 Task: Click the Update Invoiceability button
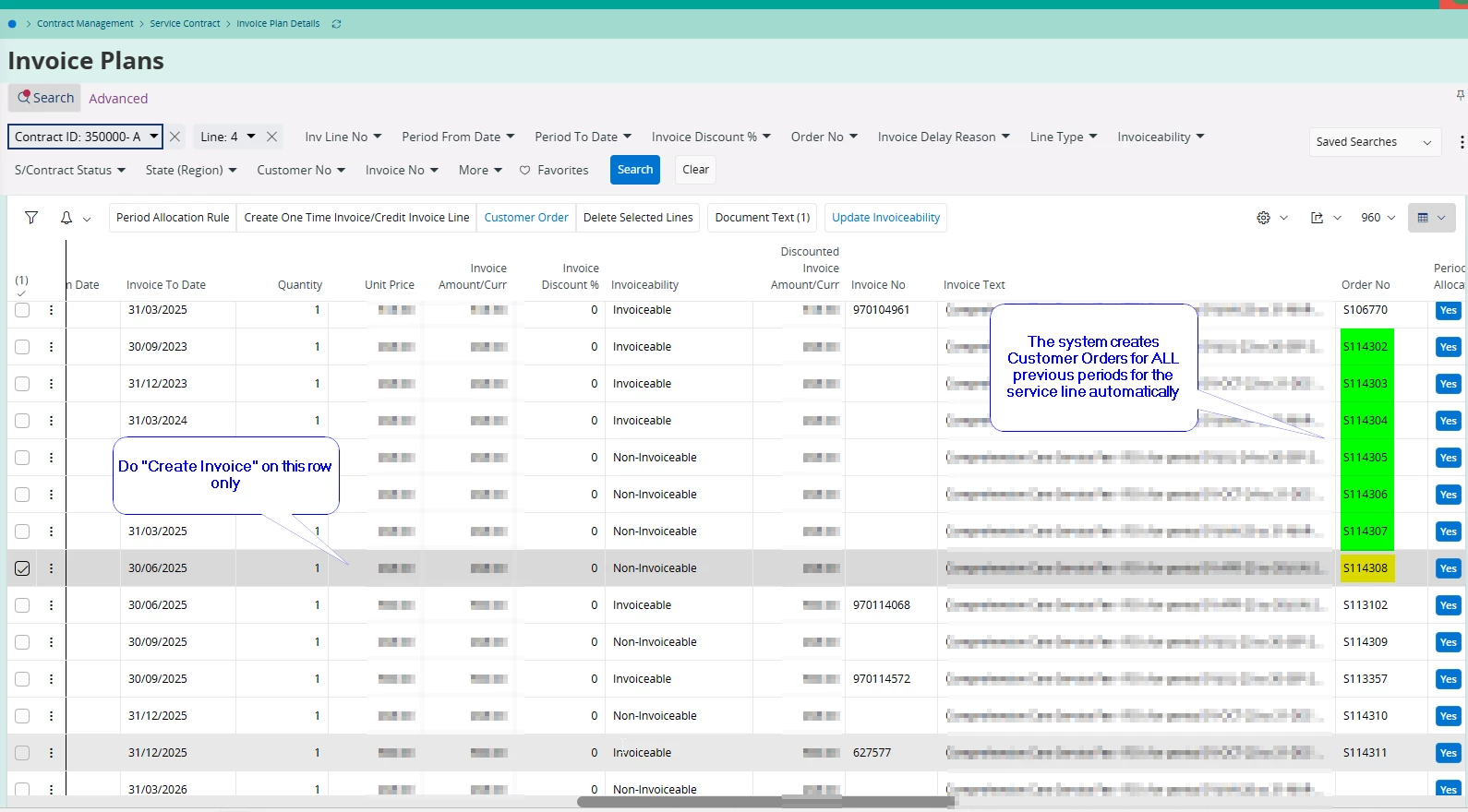click(x=885, y=218)
